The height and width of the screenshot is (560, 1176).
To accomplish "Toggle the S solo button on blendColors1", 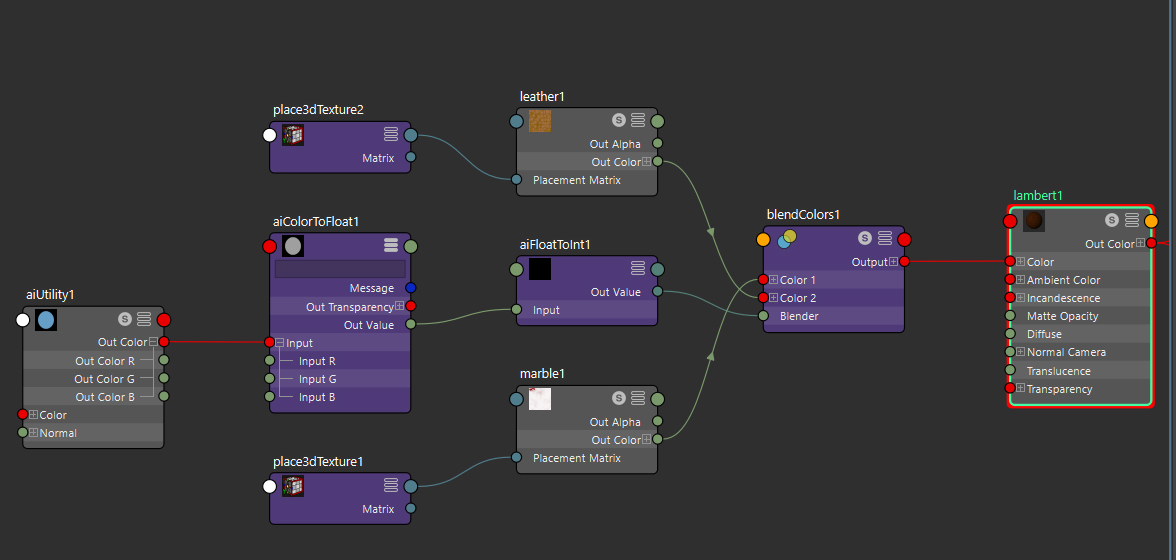I will pyautogui.click(x=865, y=238).
